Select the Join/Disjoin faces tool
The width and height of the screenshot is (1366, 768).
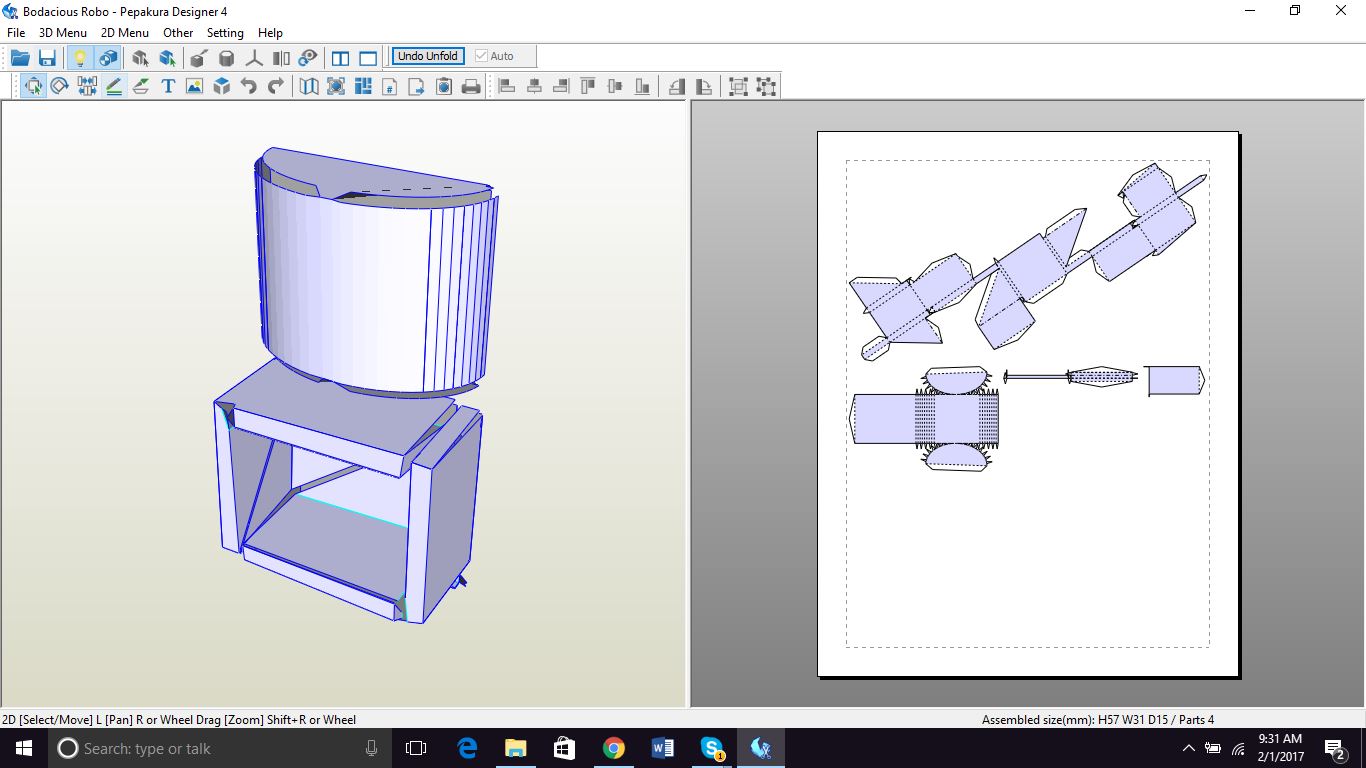tap(87, 86)
